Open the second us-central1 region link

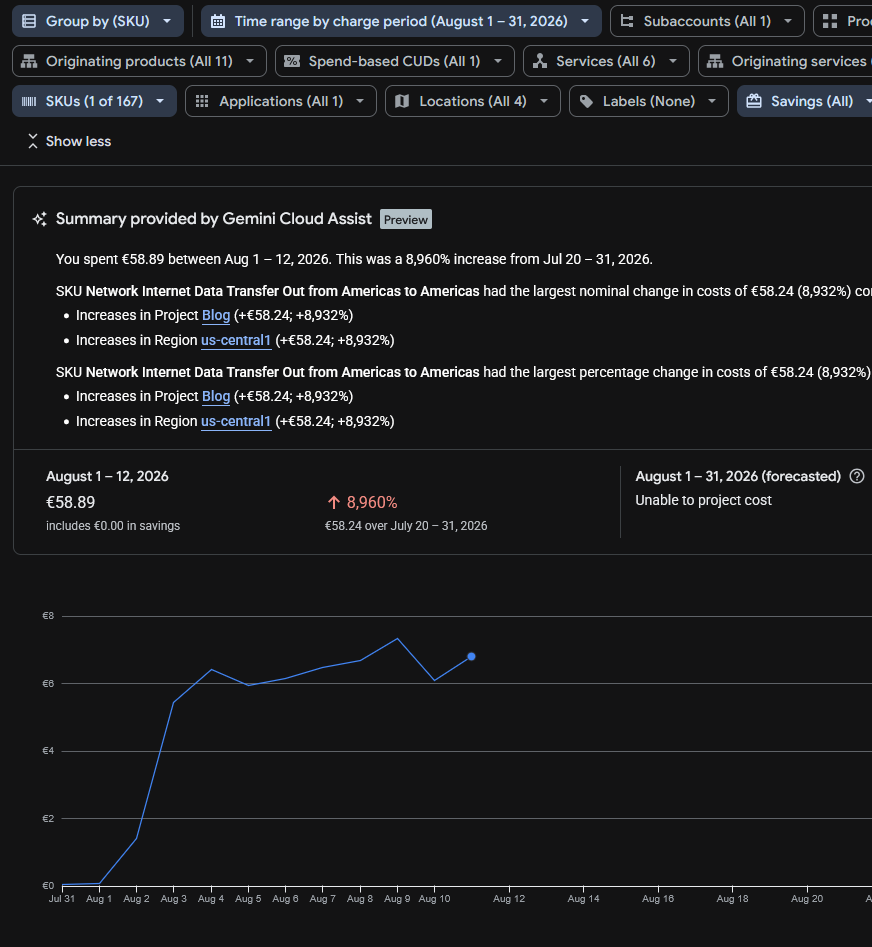click(236, 421)
